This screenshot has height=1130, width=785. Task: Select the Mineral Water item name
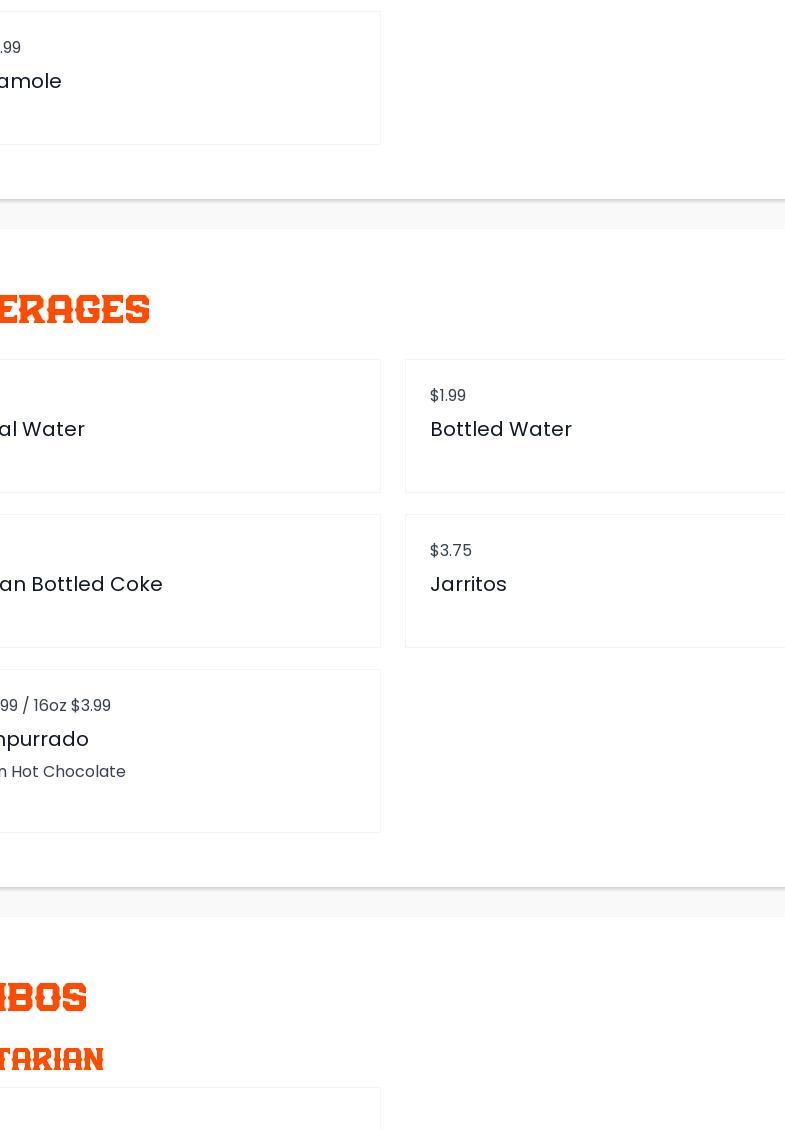tap(42, 429)
